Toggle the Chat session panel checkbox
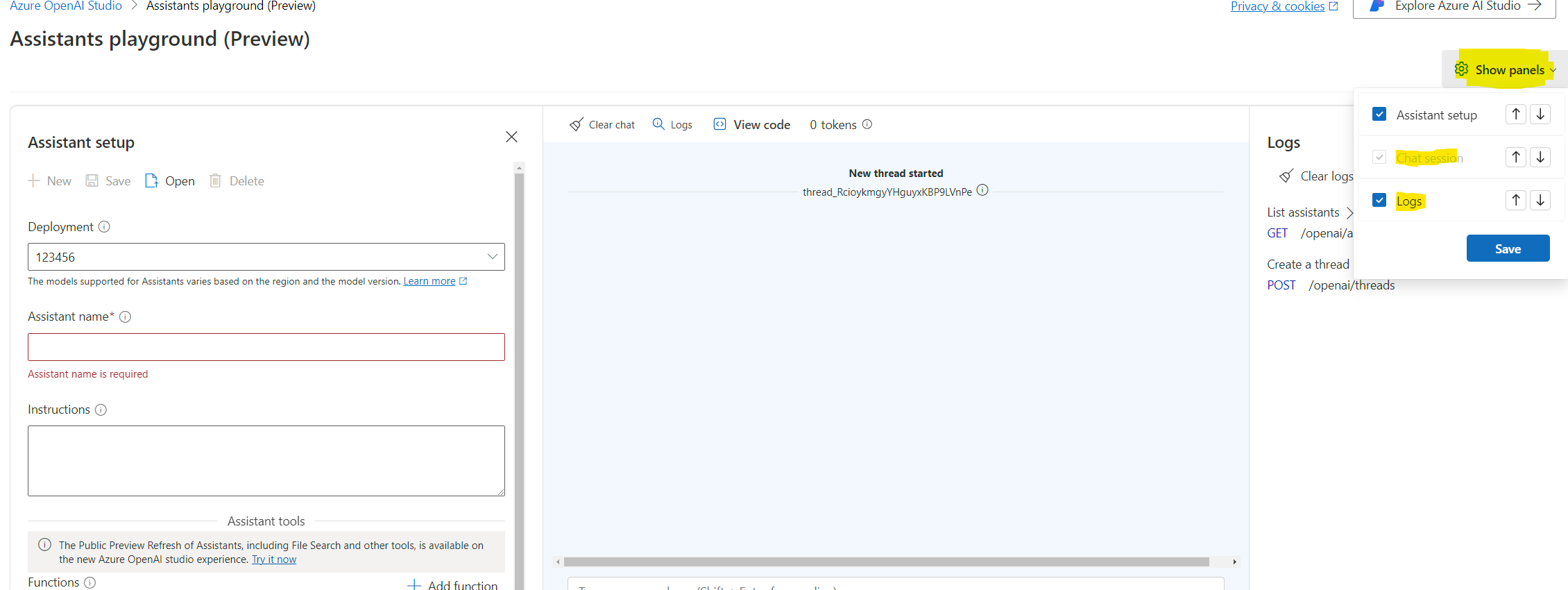This screenshot has width=1568, height=590. [x=1379, y=158]
